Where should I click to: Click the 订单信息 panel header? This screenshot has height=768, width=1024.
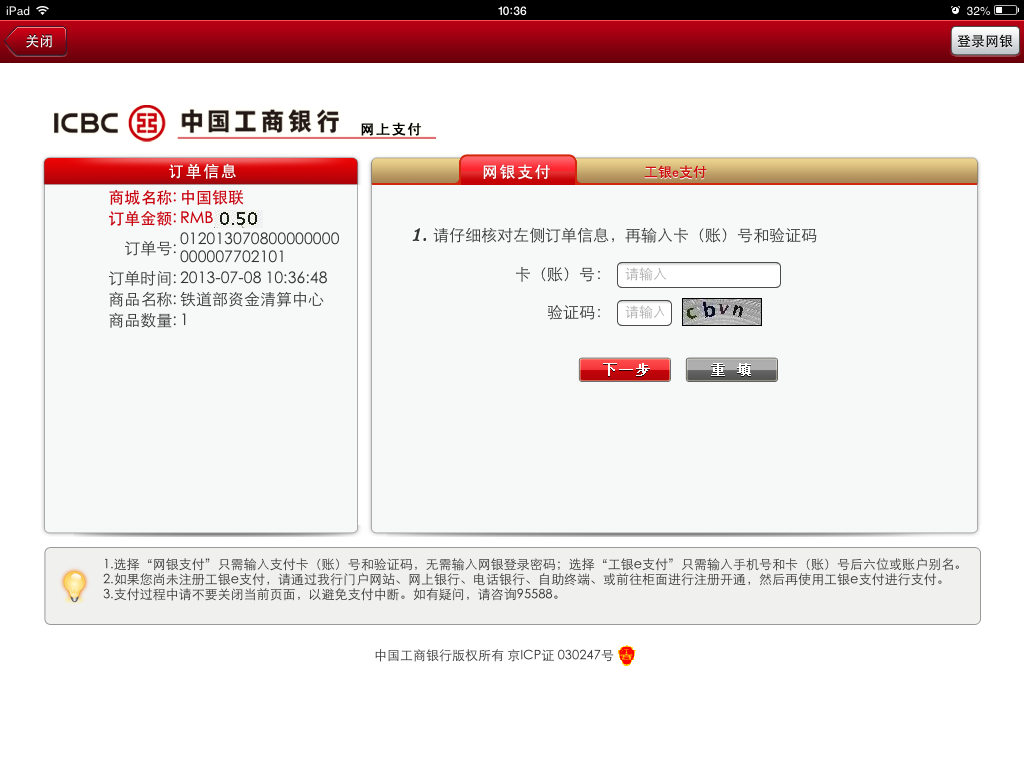coord(201,171)
